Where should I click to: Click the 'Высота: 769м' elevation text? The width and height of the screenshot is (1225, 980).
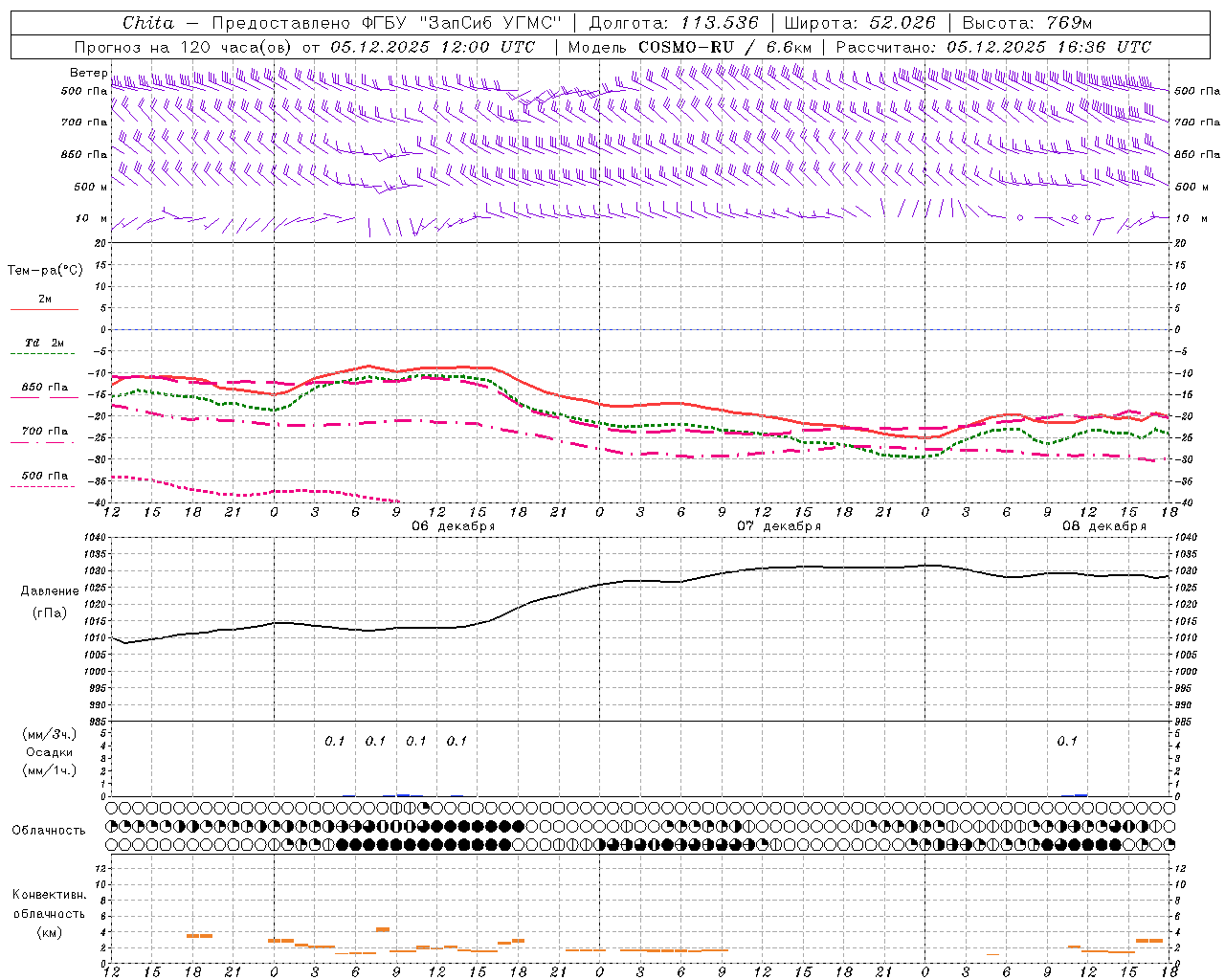pyautogui.click(x=1028, y=23)
